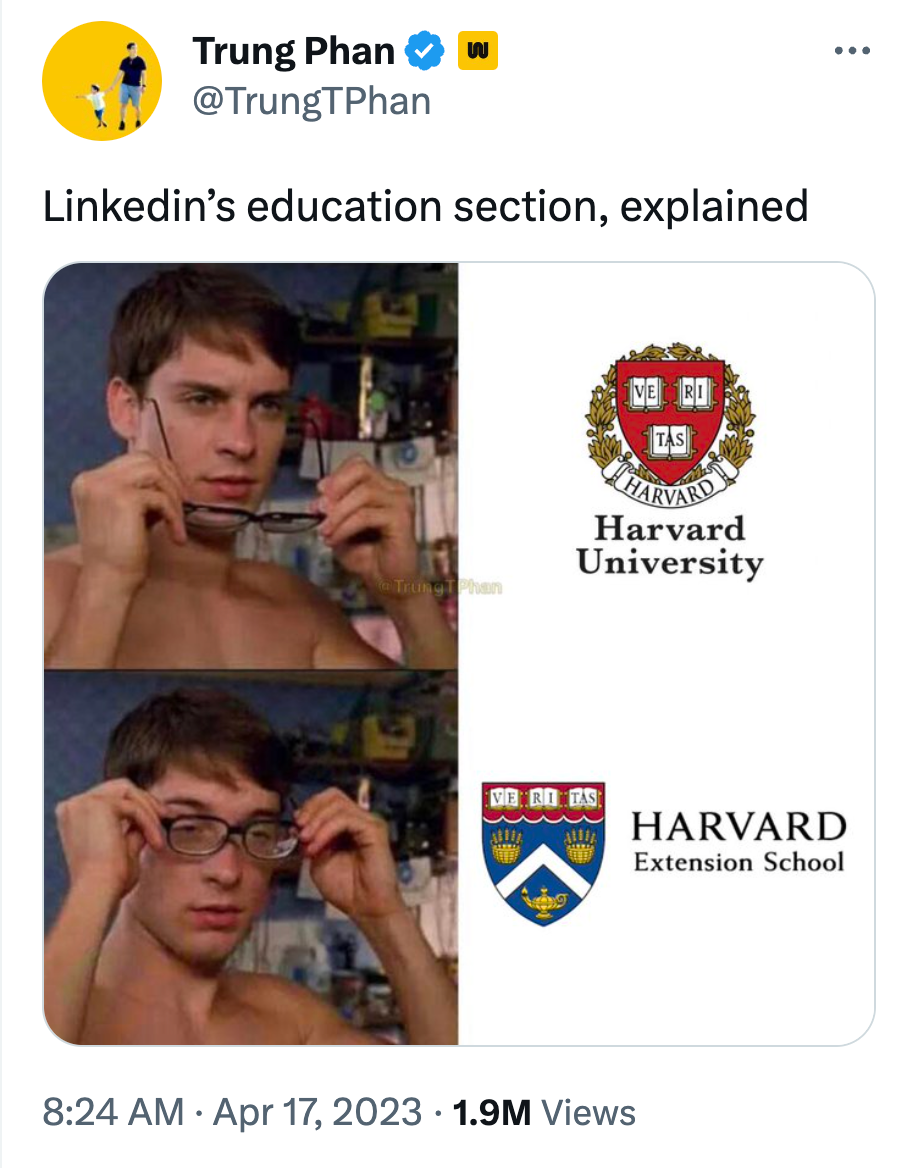Image resolution: width=906 pixels, height=1168 pixels.
Task: Open the three-dot more options menu
Action: [852, 51]
